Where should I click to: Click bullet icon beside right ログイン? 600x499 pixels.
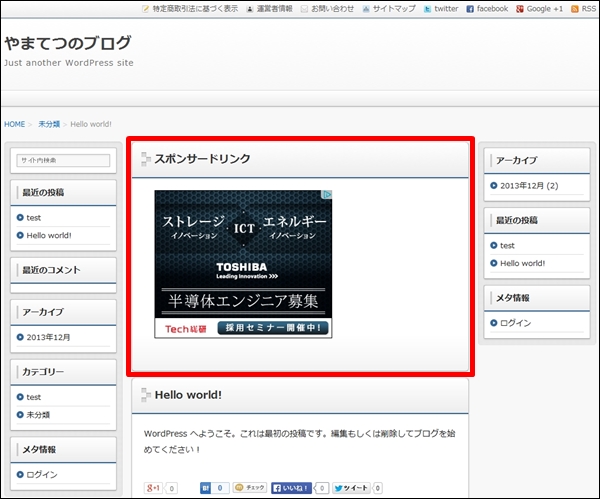click(x=494, y=323)
